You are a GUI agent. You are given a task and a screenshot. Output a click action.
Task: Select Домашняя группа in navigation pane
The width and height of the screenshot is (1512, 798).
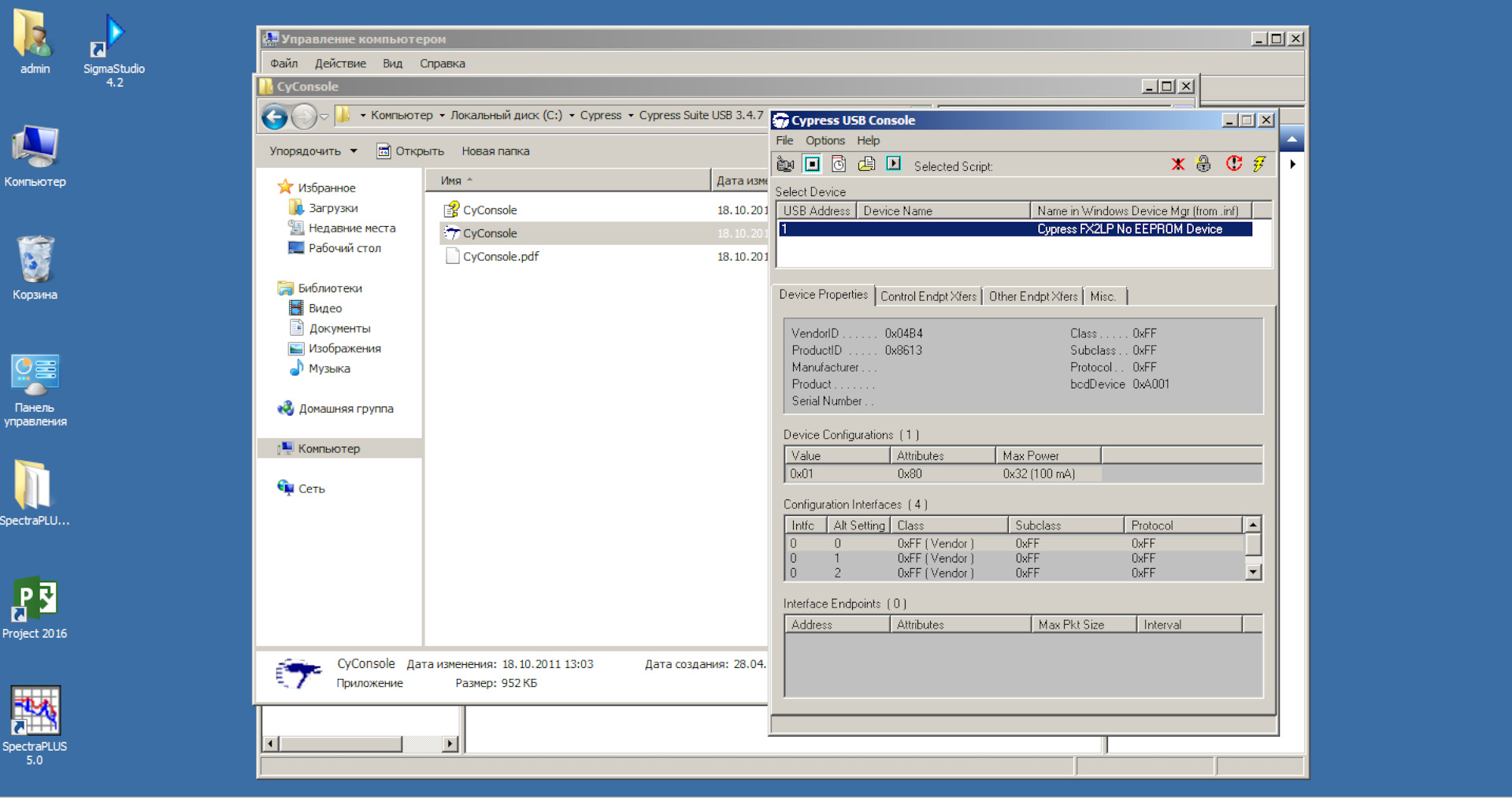click(x=345, y=408)
